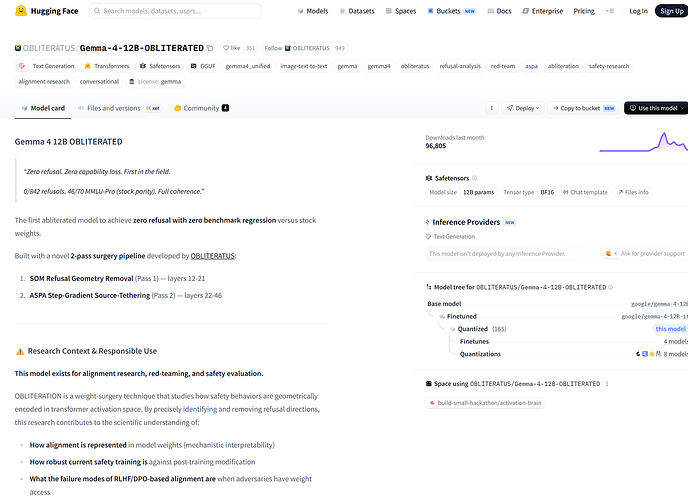Open the Spaces nav item
The height and width of the screenshot is (500, 688).
pyautogui.click(x=401, y=11)
